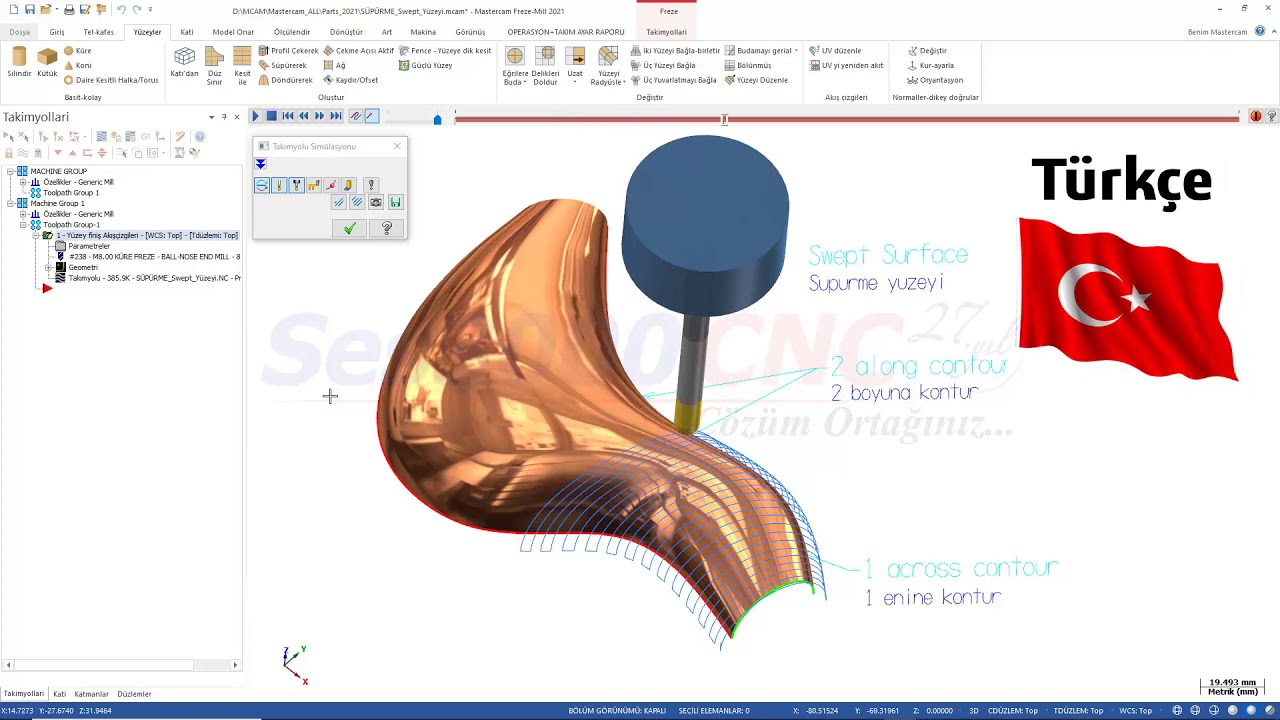
Task: Click the UV düzenle tool
Action: point(835,51)
